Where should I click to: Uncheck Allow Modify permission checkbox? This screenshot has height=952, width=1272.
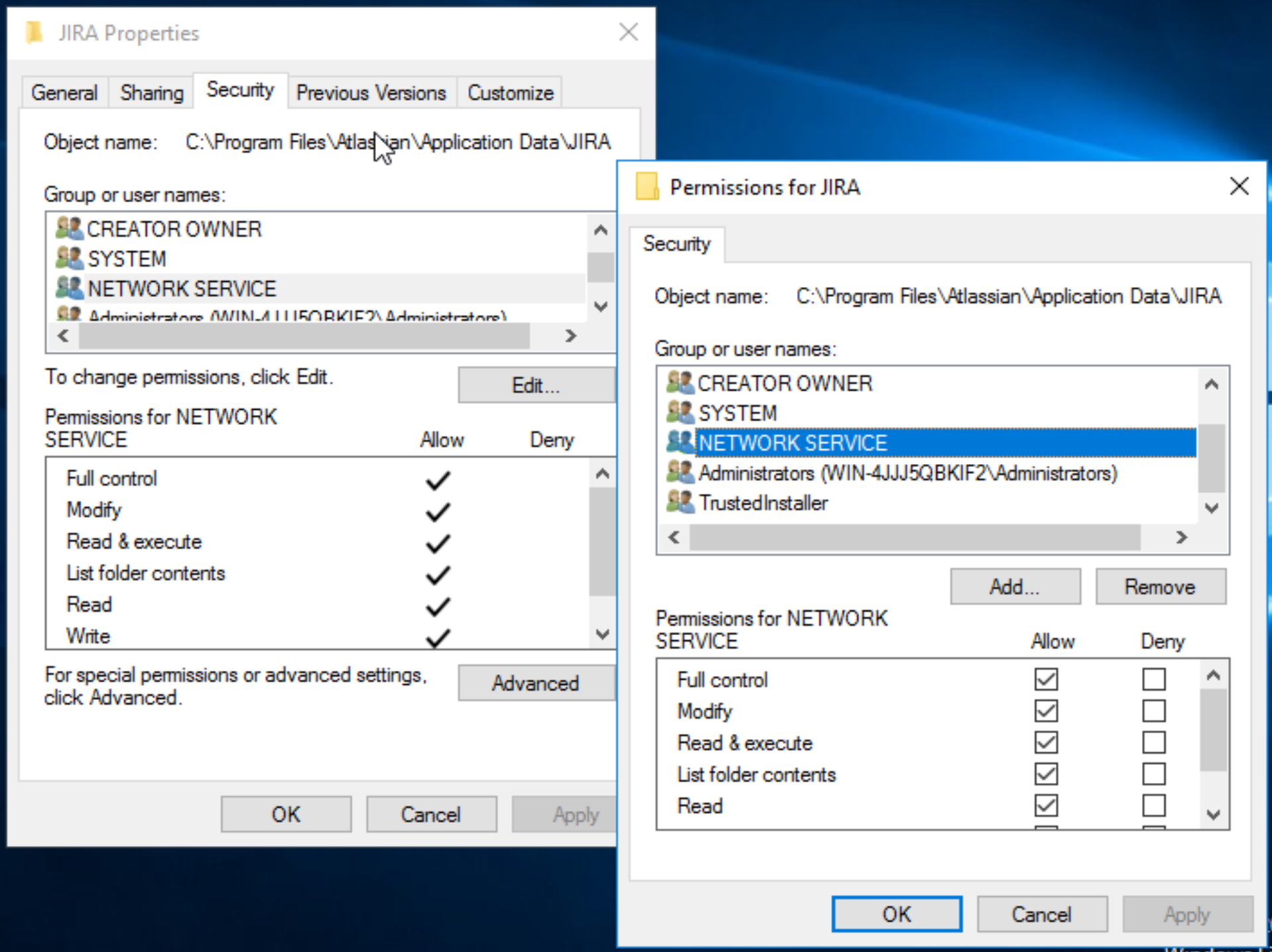click(1046, 711)
